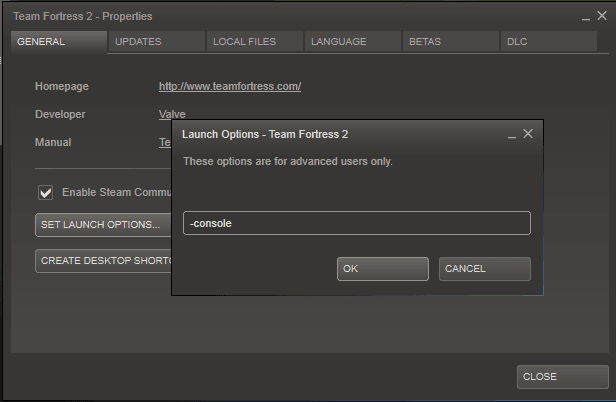
Task: Go to the LANGUAGE tab
Action: (x=351, y=42)
